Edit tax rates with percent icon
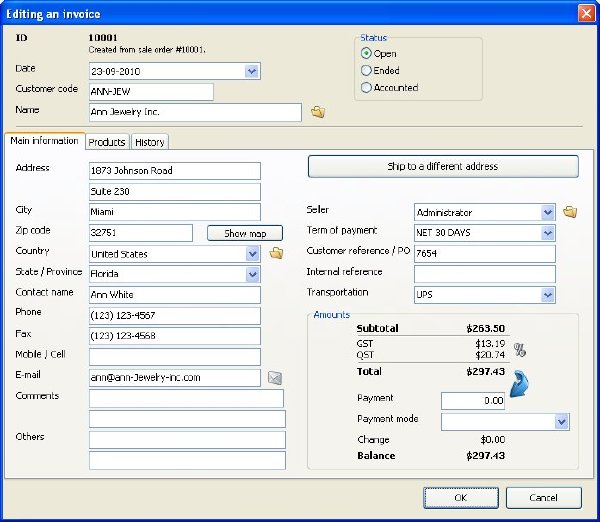Screen dimensions: 600x522 [520, 350]
